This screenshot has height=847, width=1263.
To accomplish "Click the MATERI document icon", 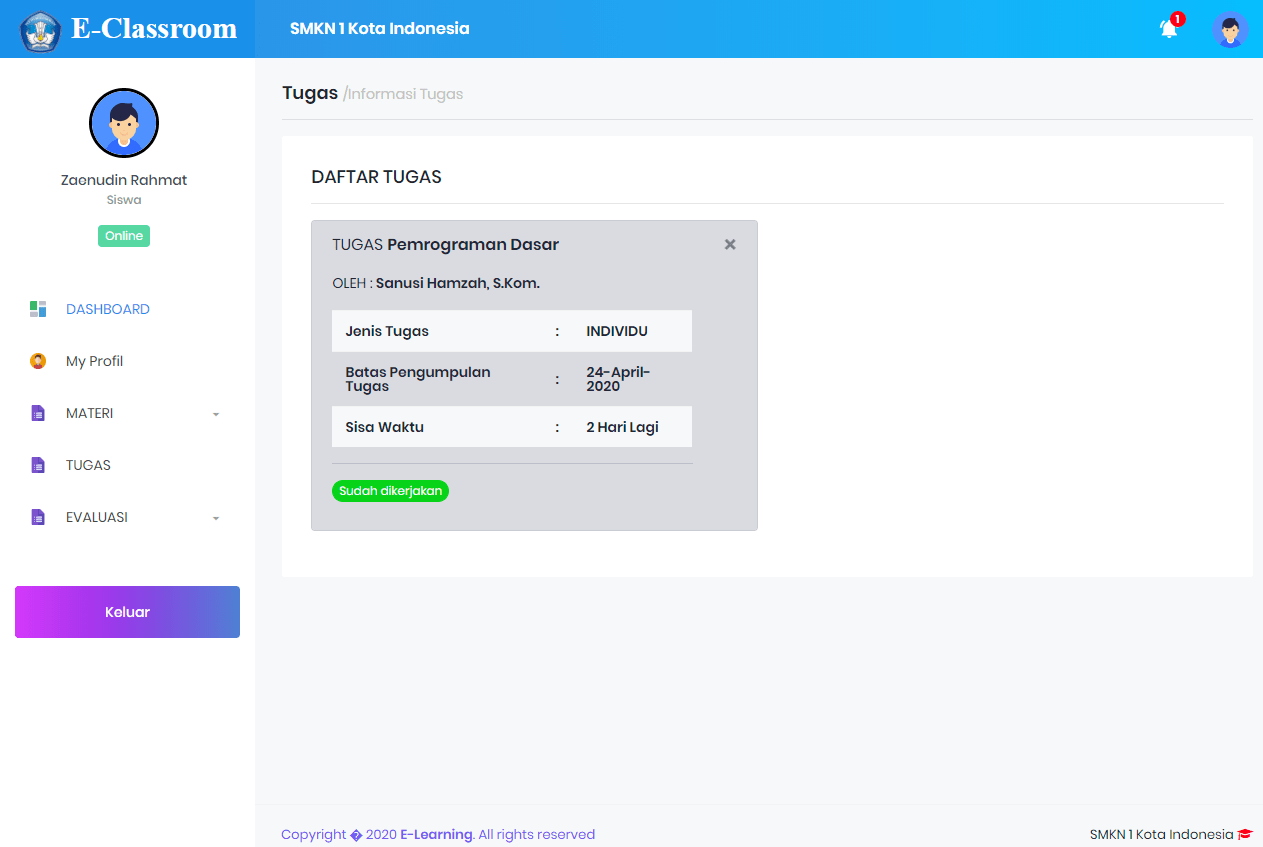I will coord(38,413).
